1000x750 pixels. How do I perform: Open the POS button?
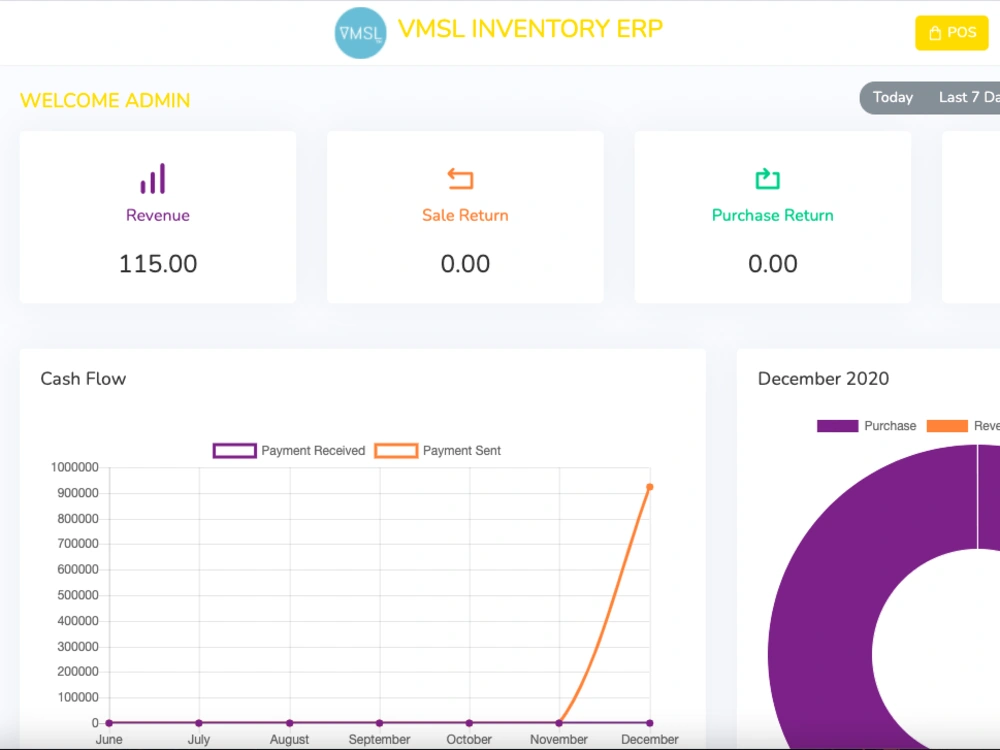[952, 33]
